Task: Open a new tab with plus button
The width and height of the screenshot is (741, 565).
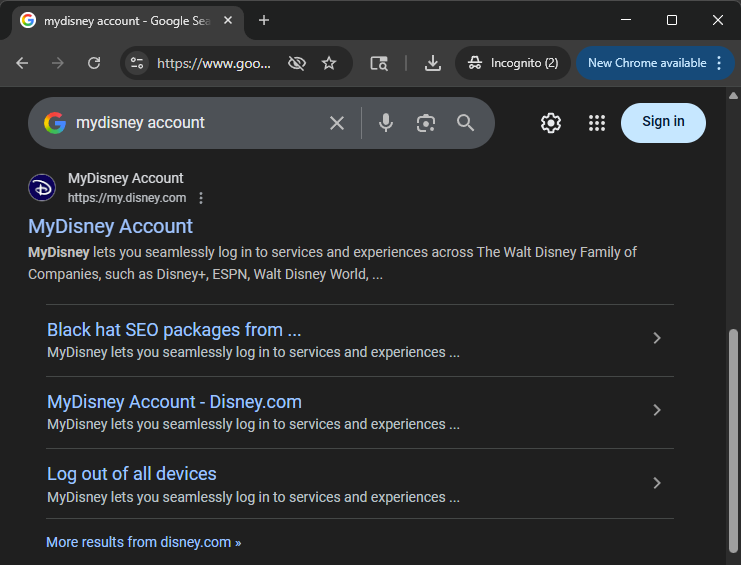Action: click(x=264, y=20)
